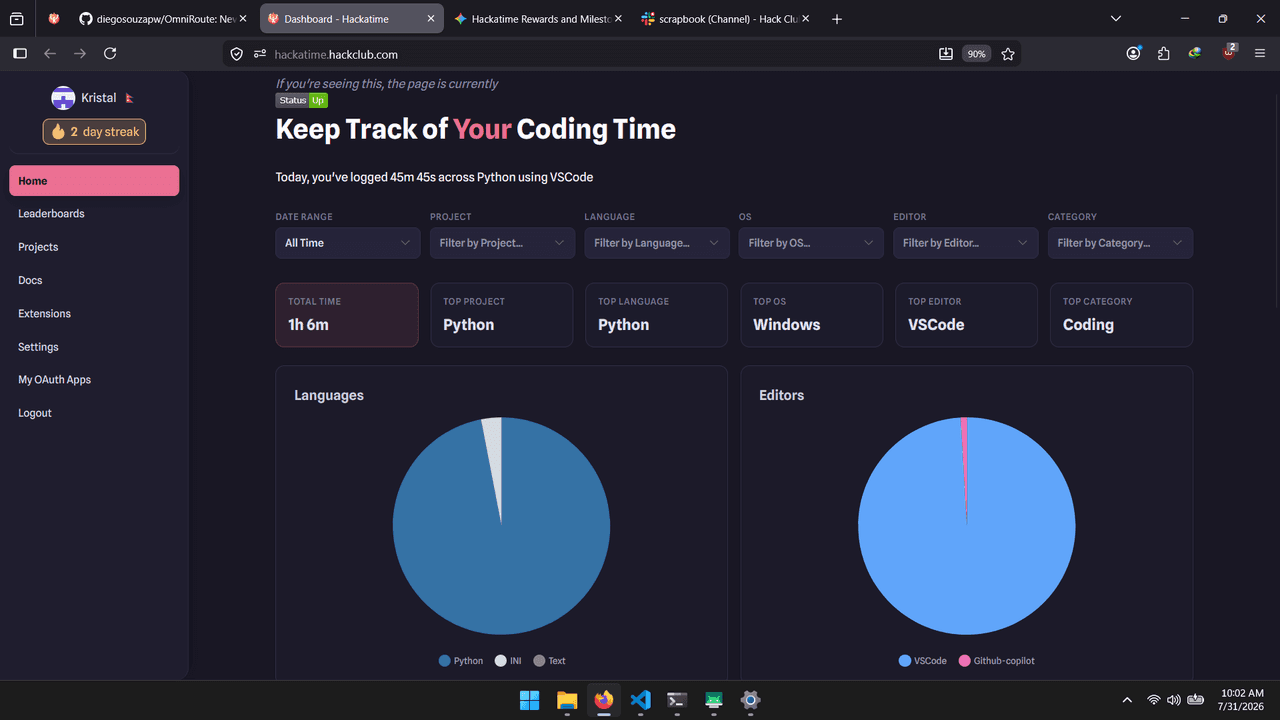Viewport: 1280px width, 720px height.
Task: Select Home in the Hackatime sidebar
Action: click(x=94, y=181)
